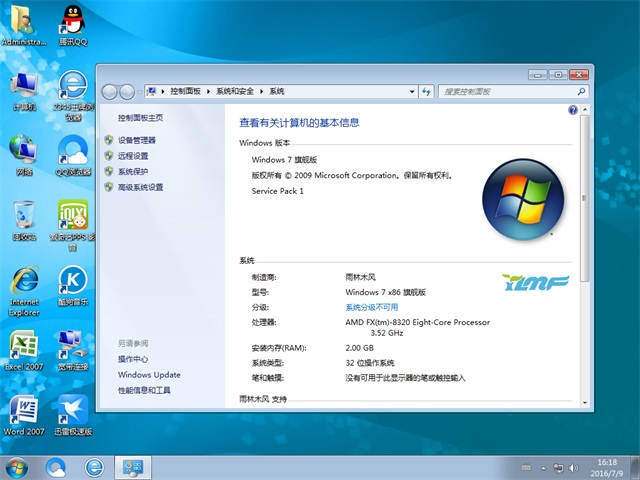Open the 回收站 Recycle Bin icon
640x480 pixels.
[x=24, y=220]
